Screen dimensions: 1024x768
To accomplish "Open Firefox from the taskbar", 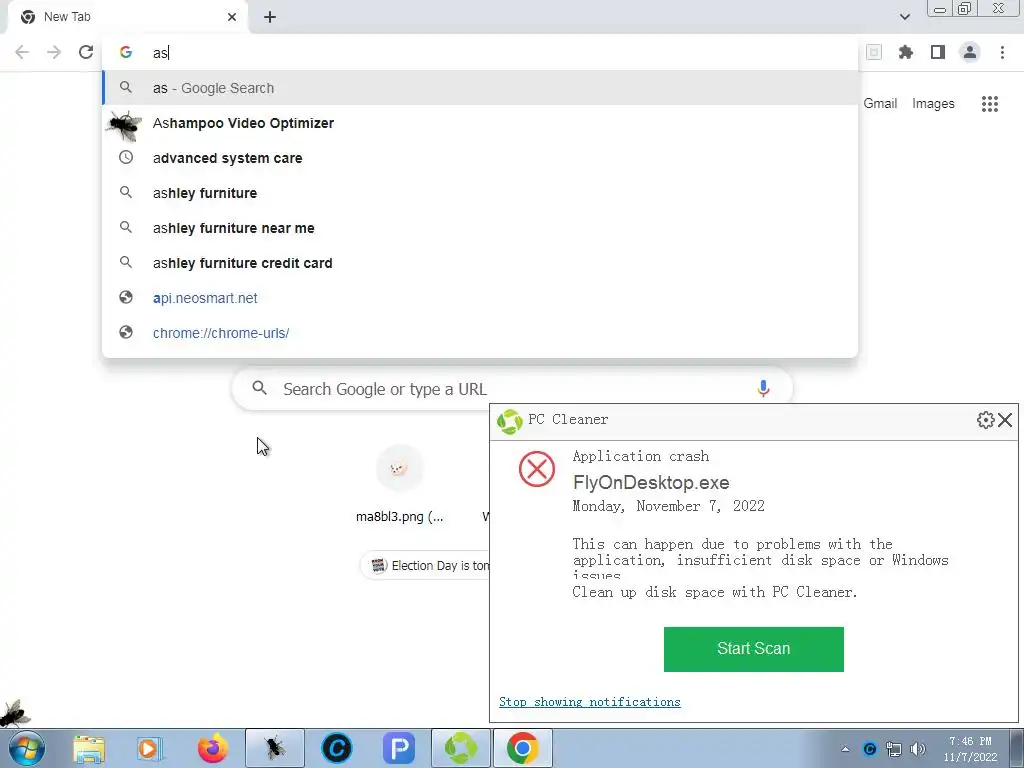I will pos(213,748).
